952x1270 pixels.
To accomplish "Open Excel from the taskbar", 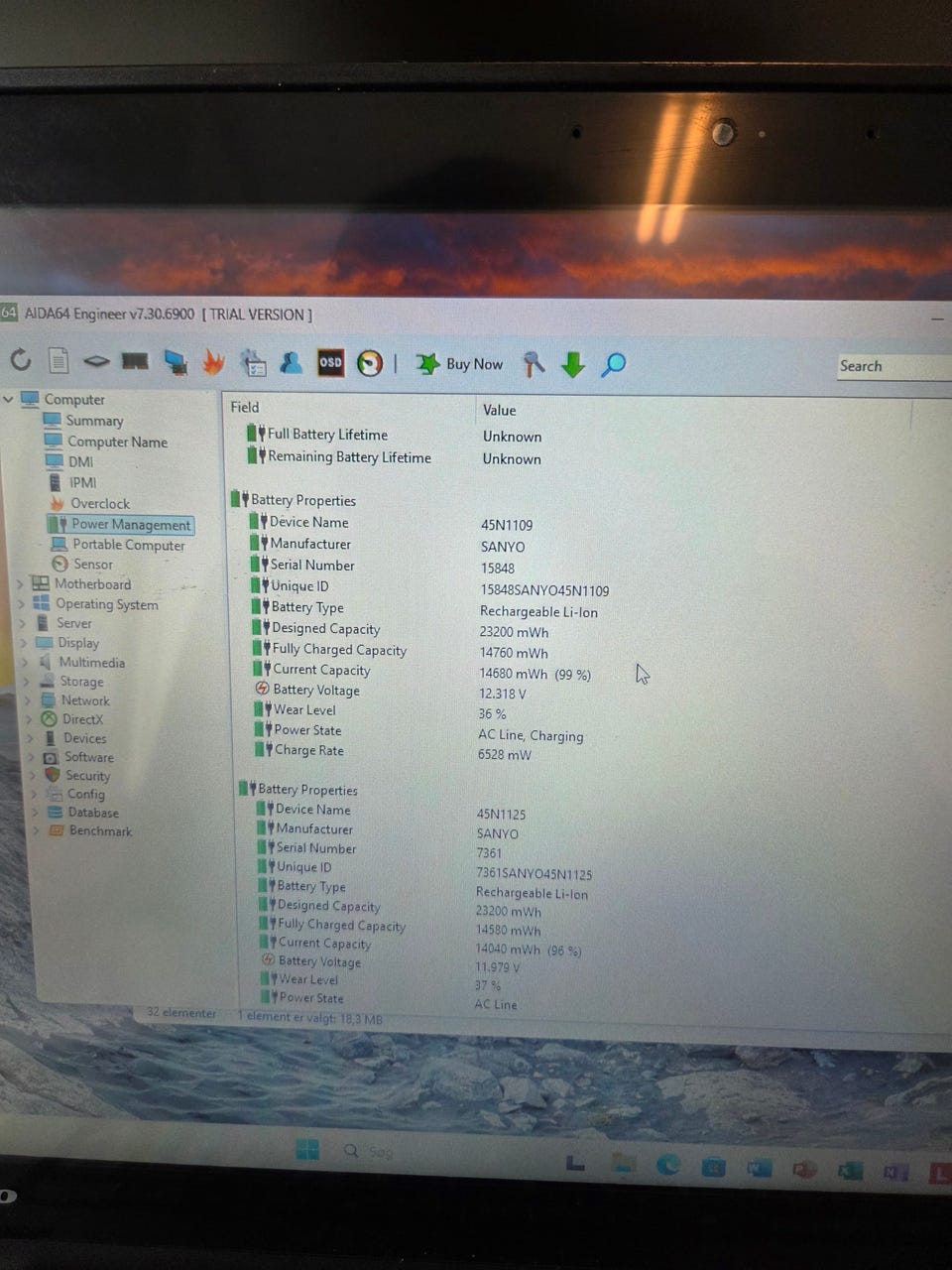I will click(x=850, y=1171).
